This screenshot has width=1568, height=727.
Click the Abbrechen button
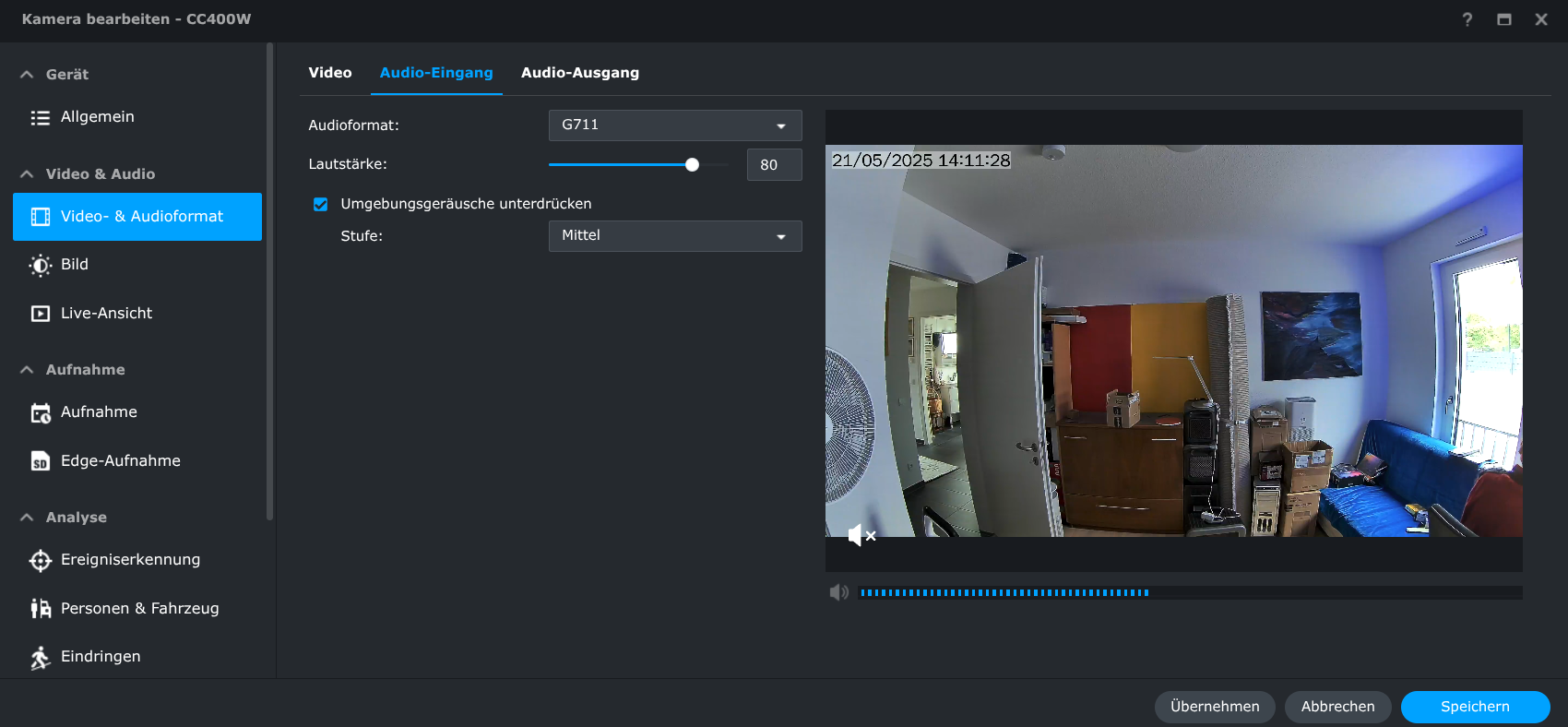[x=1337, y=707]
